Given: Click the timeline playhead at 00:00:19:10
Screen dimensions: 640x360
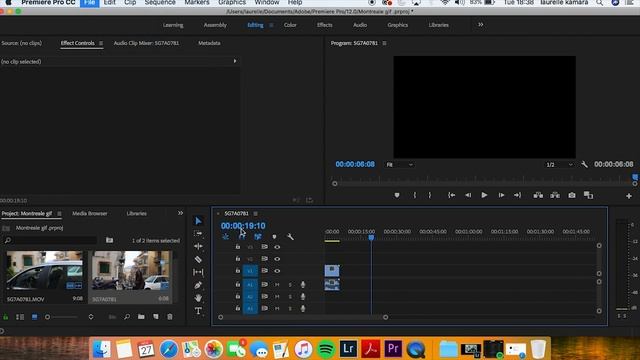Looking at the screenshot, I should [x=371, y=237].
